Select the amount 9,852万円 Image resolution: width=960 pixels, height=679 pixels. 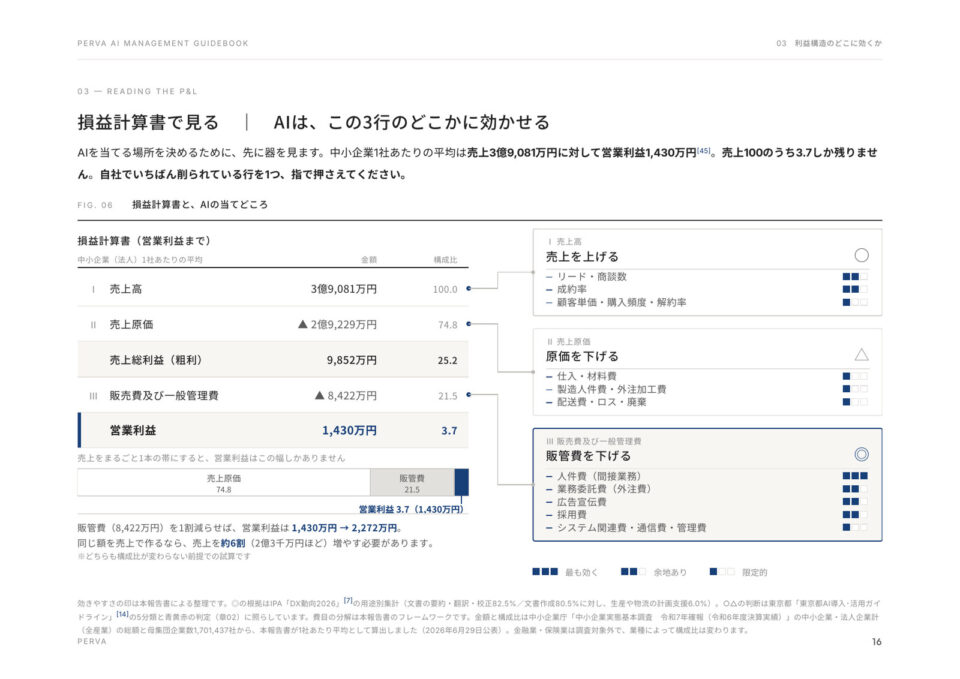coord(351,360)
